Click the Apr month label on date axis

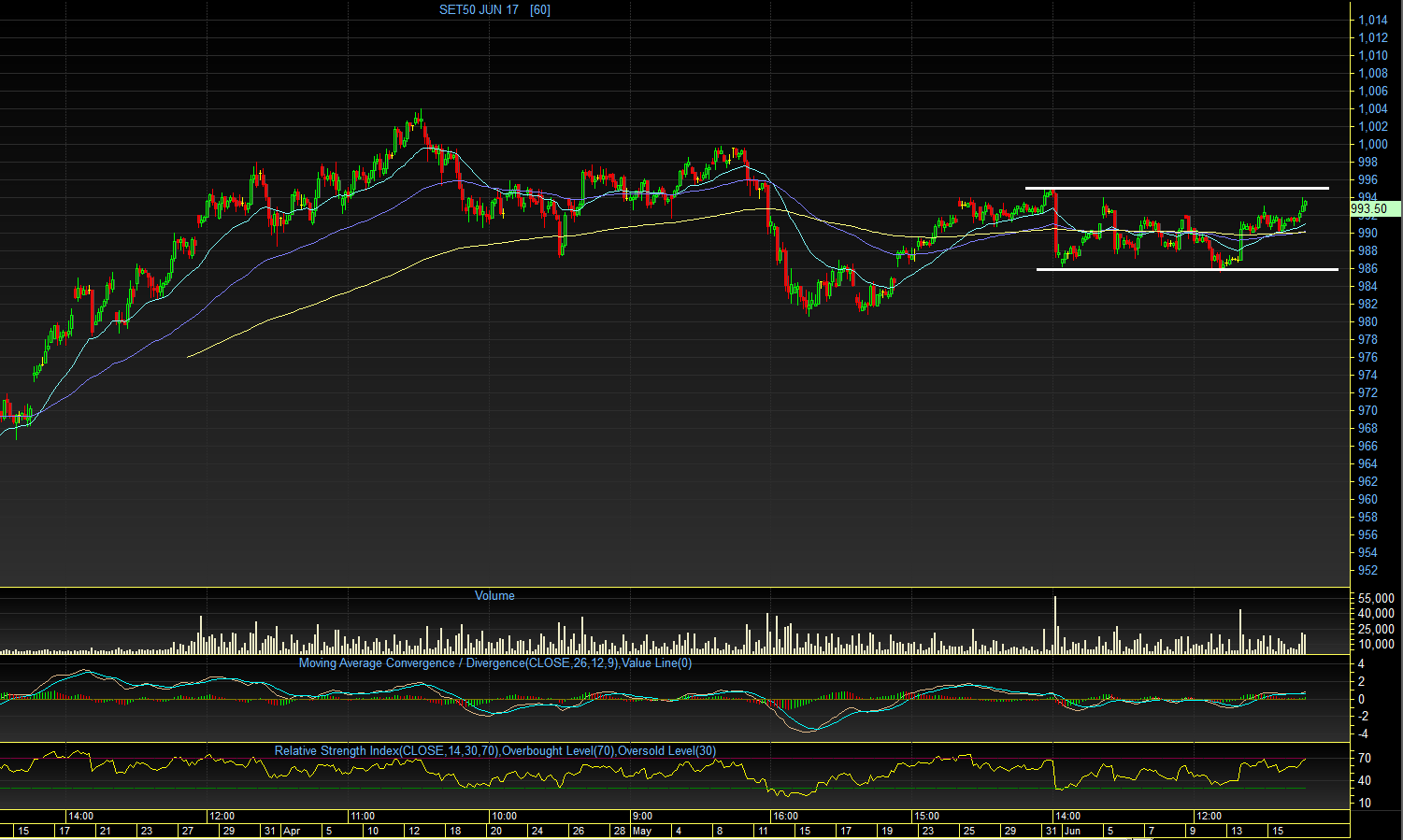coord(292,831)
